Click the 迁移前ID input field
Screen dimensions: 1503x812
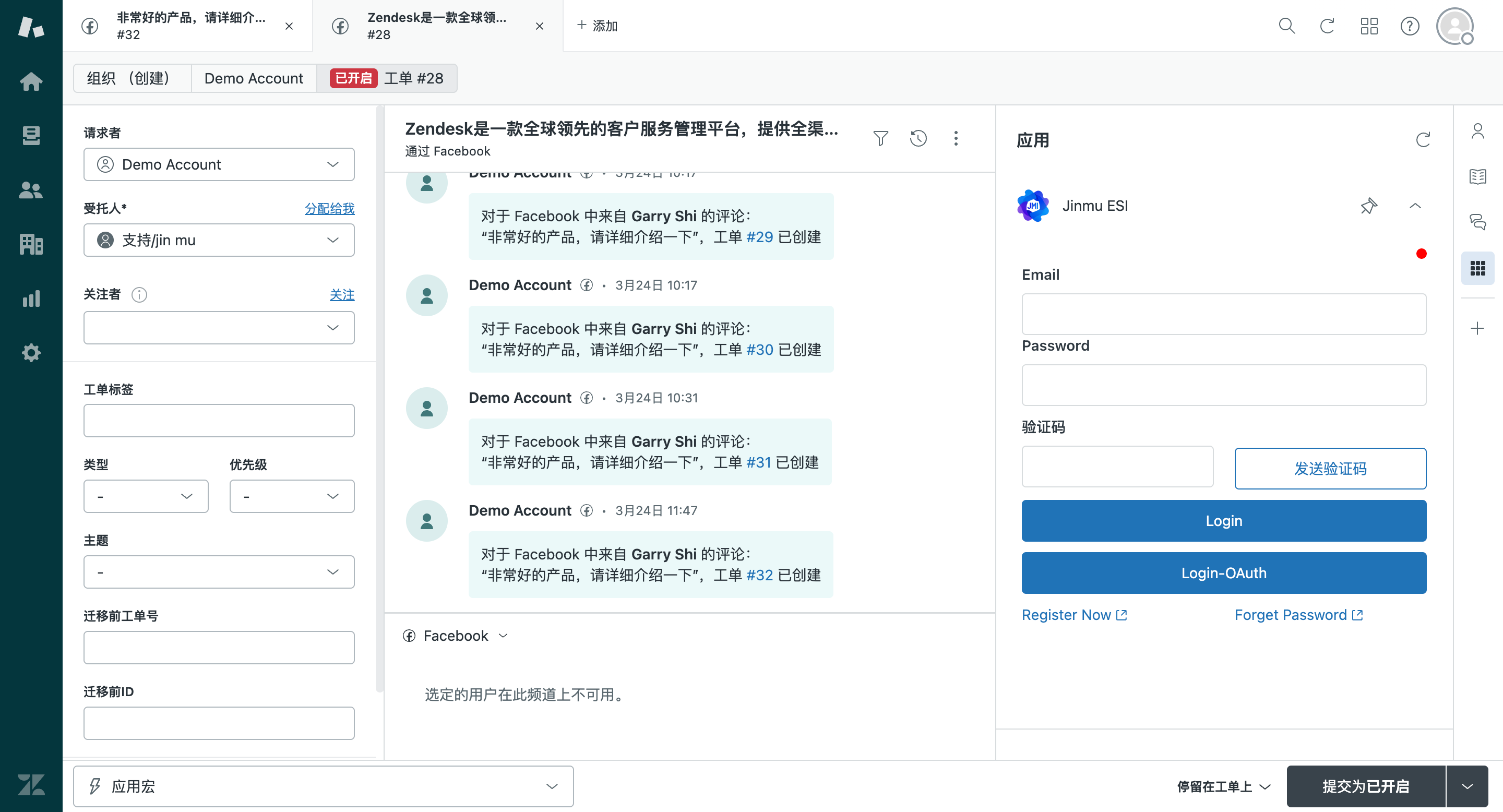tap(219, 723)
